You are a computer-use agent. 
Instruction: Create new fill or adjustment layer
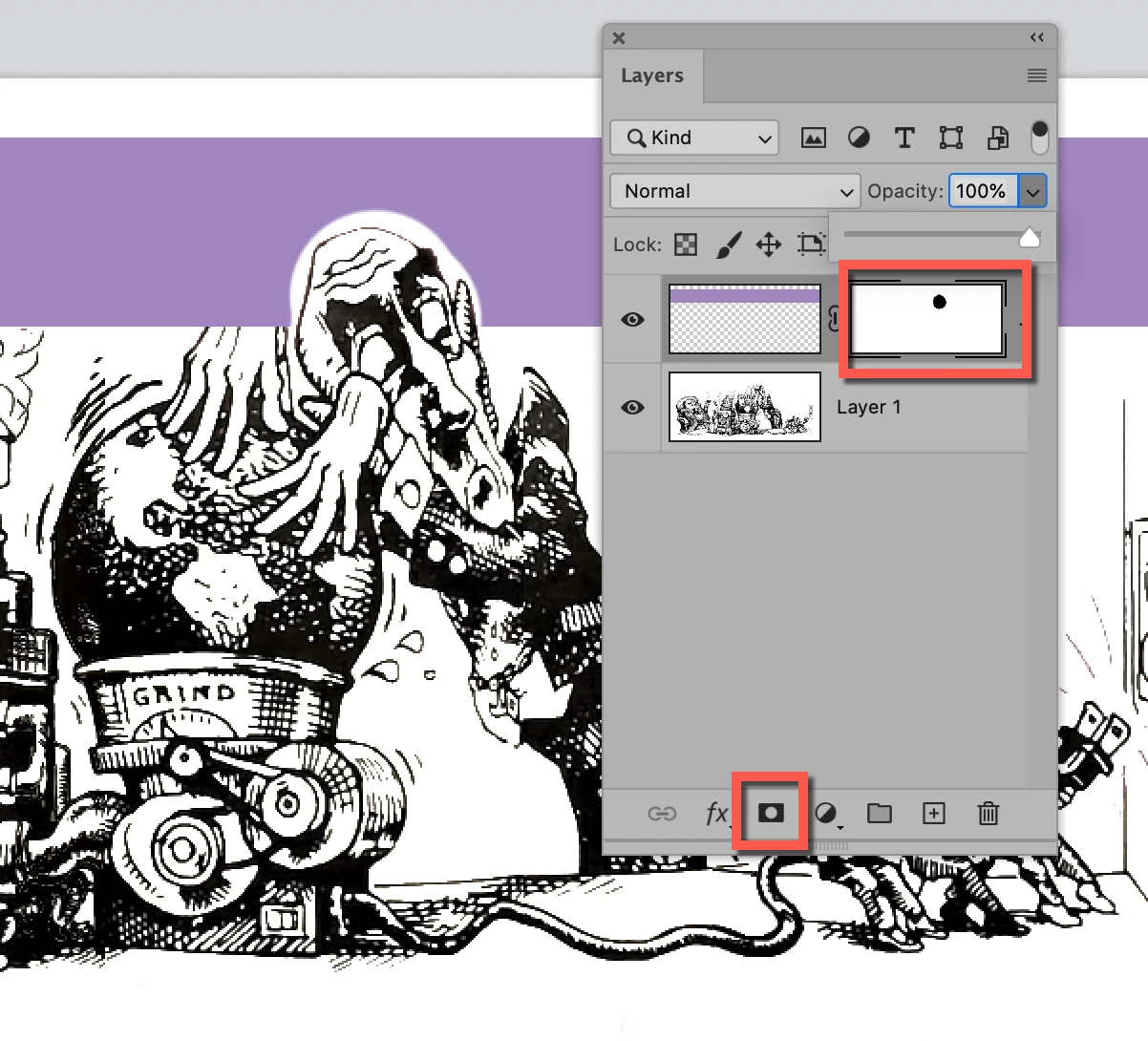(827, 814)
